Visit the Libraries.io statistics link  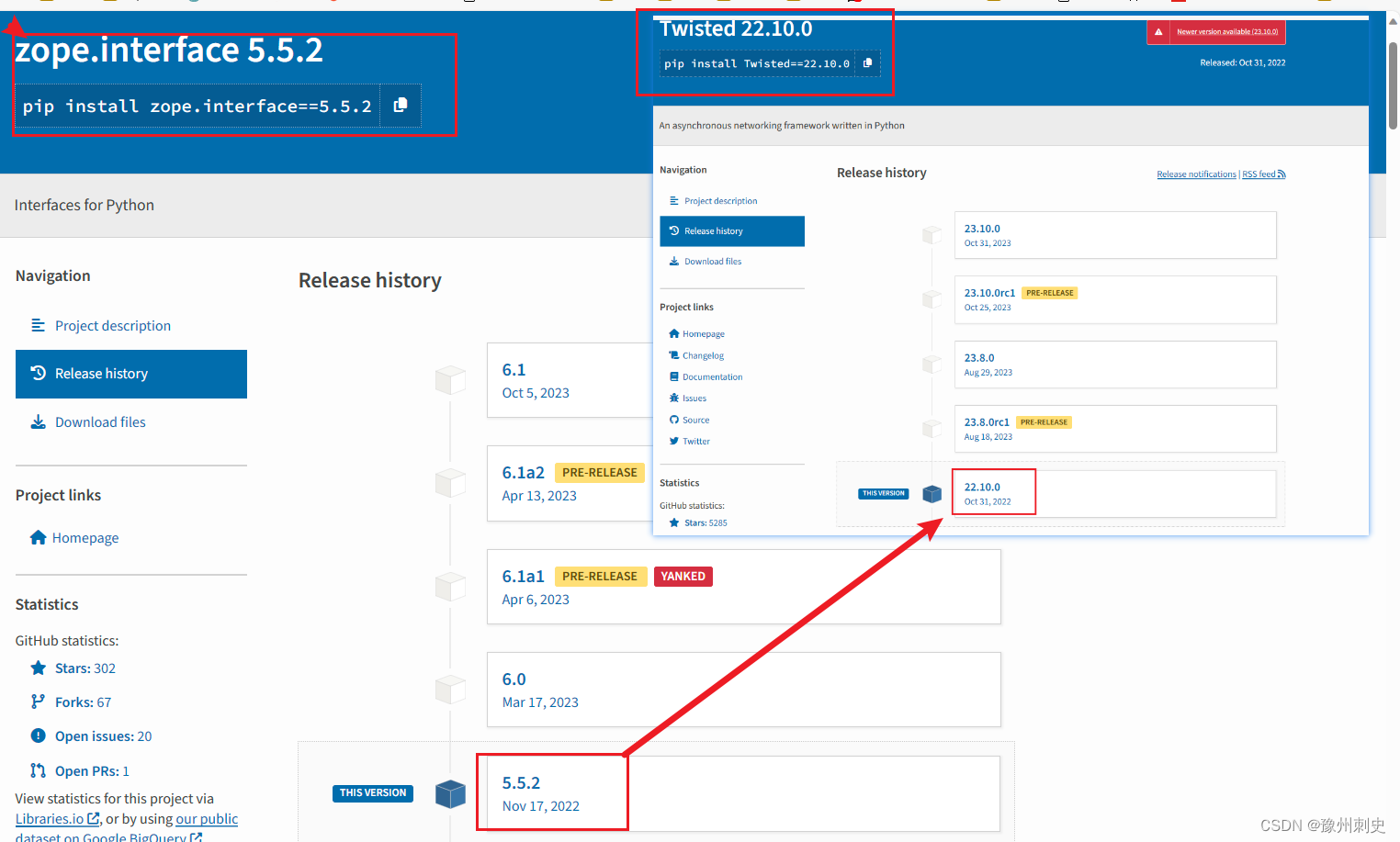tap(57, 819)
